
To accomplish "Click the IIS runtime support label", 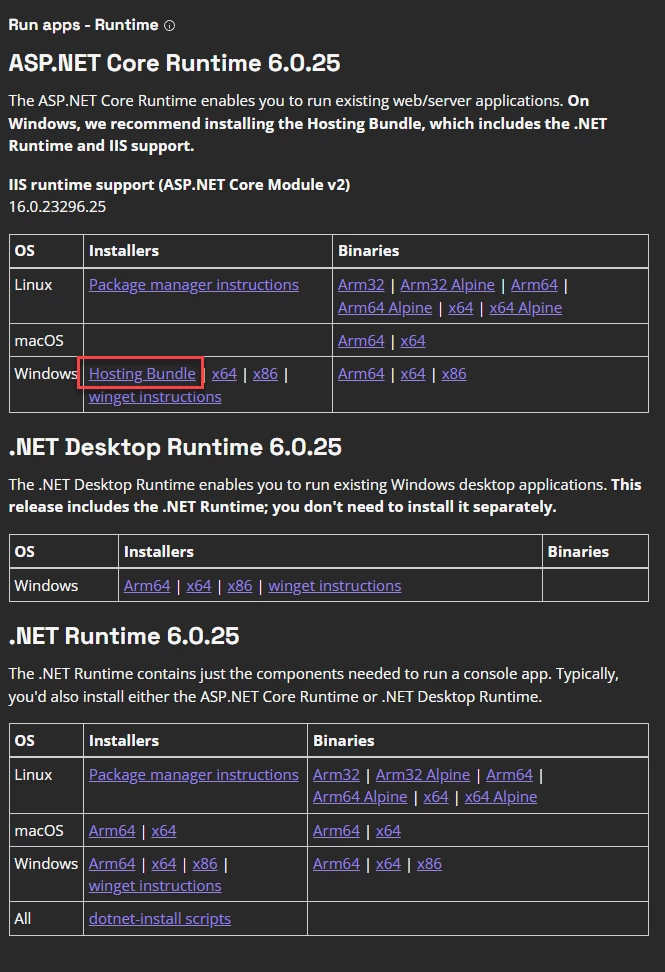I will tap(179, 185).
